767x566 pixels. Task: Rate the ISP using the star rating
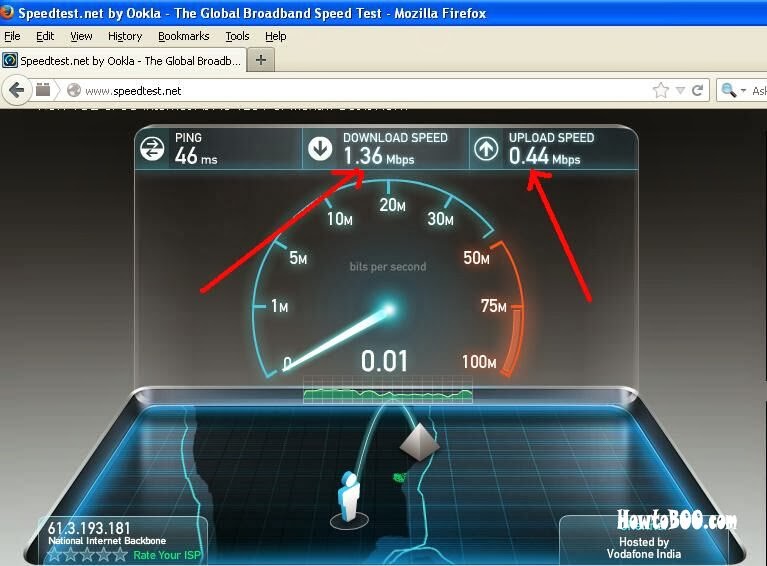pyautogui.click(x=88, y=555)
